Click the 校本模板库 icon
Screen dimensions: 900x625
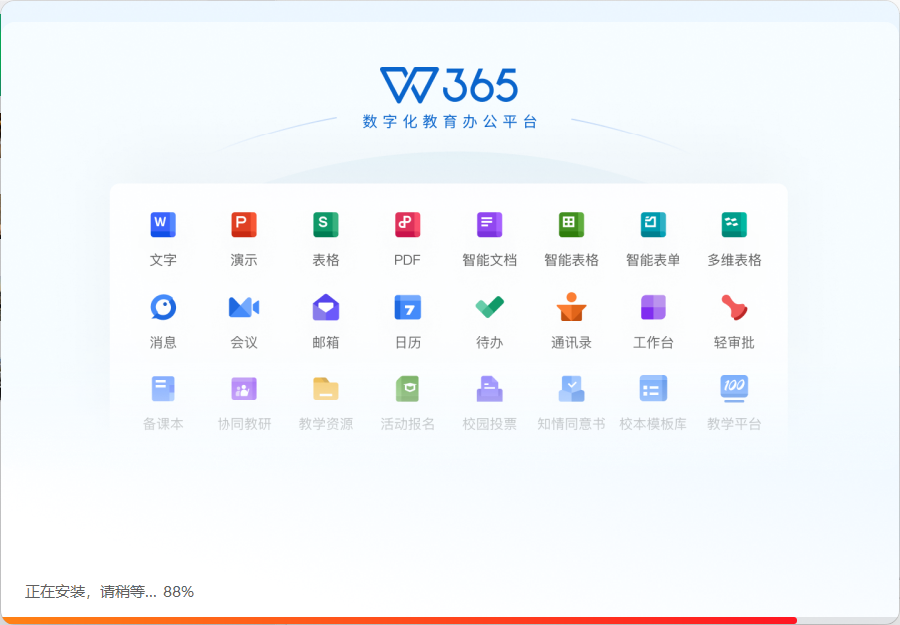653,389
